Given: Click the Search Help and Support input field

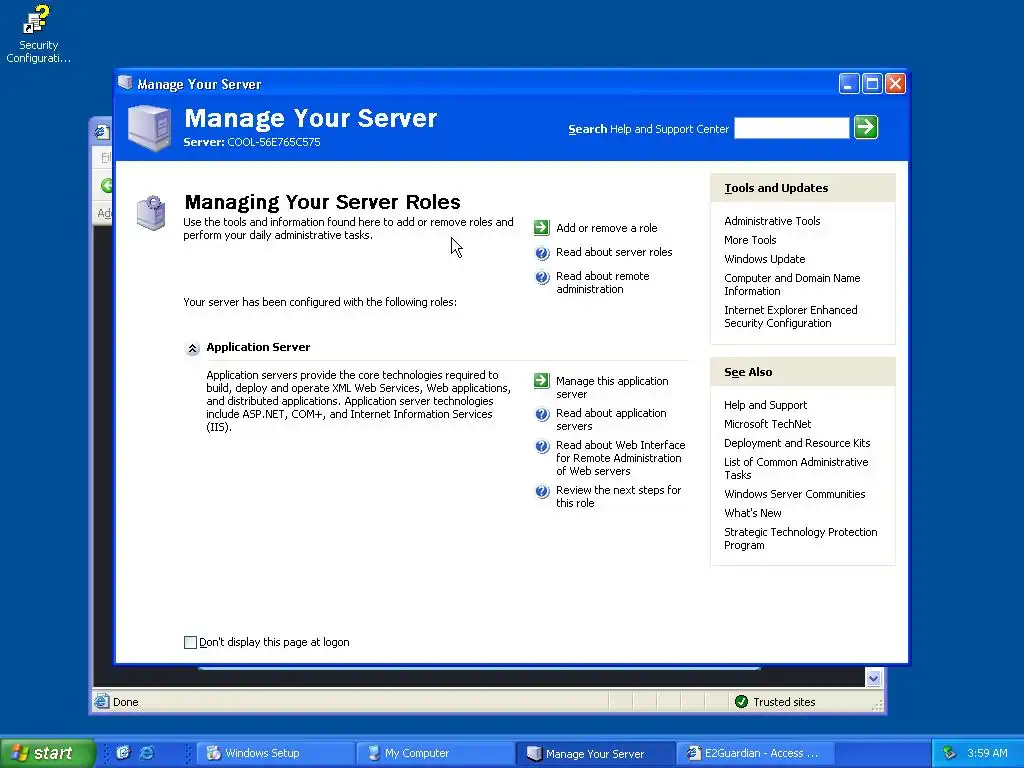Looking at the screenshot, I should pyautogui.click(x=792, y=128).
